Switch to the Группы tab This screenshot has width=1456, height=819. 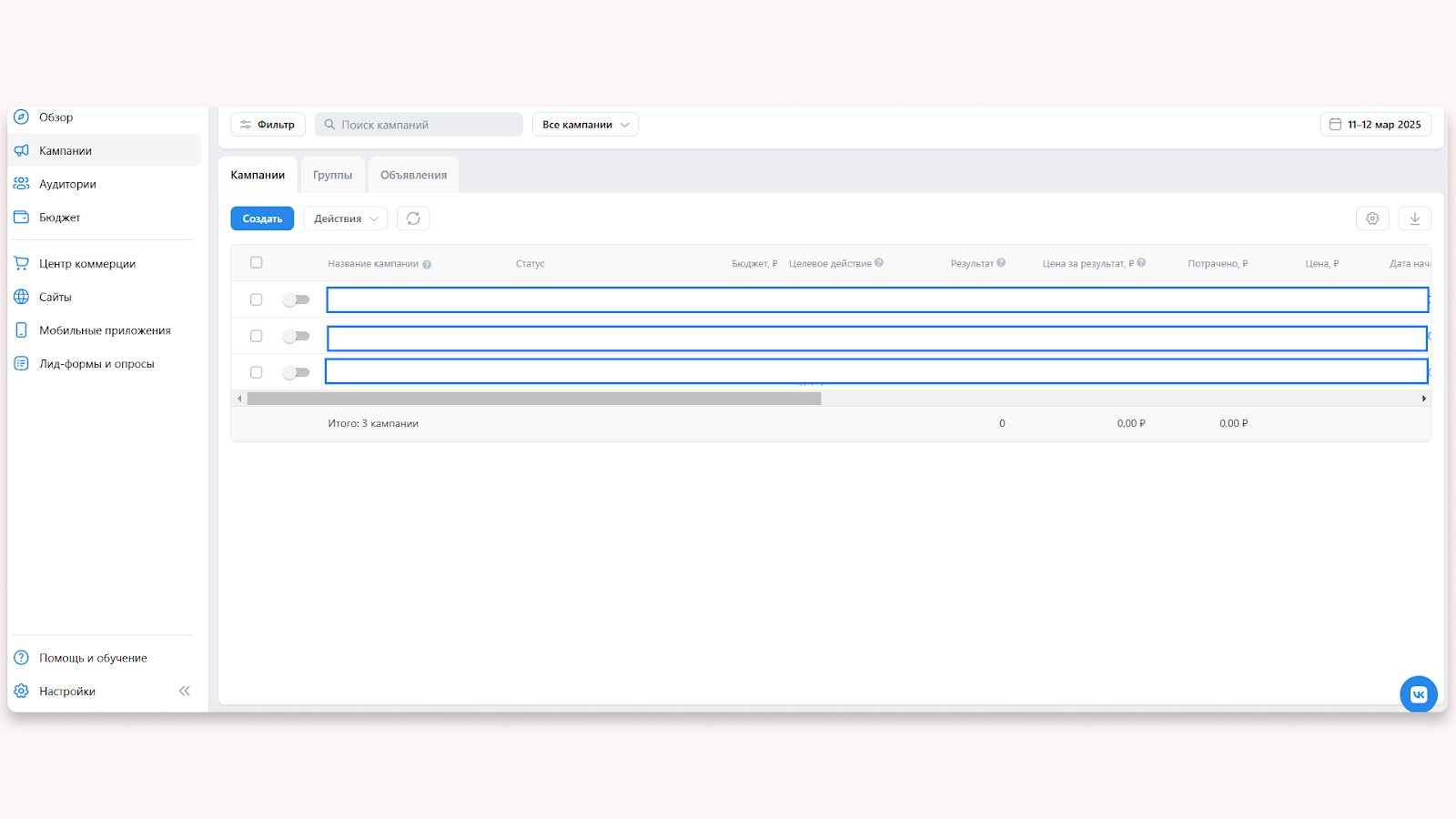click(x=332, y=175)
